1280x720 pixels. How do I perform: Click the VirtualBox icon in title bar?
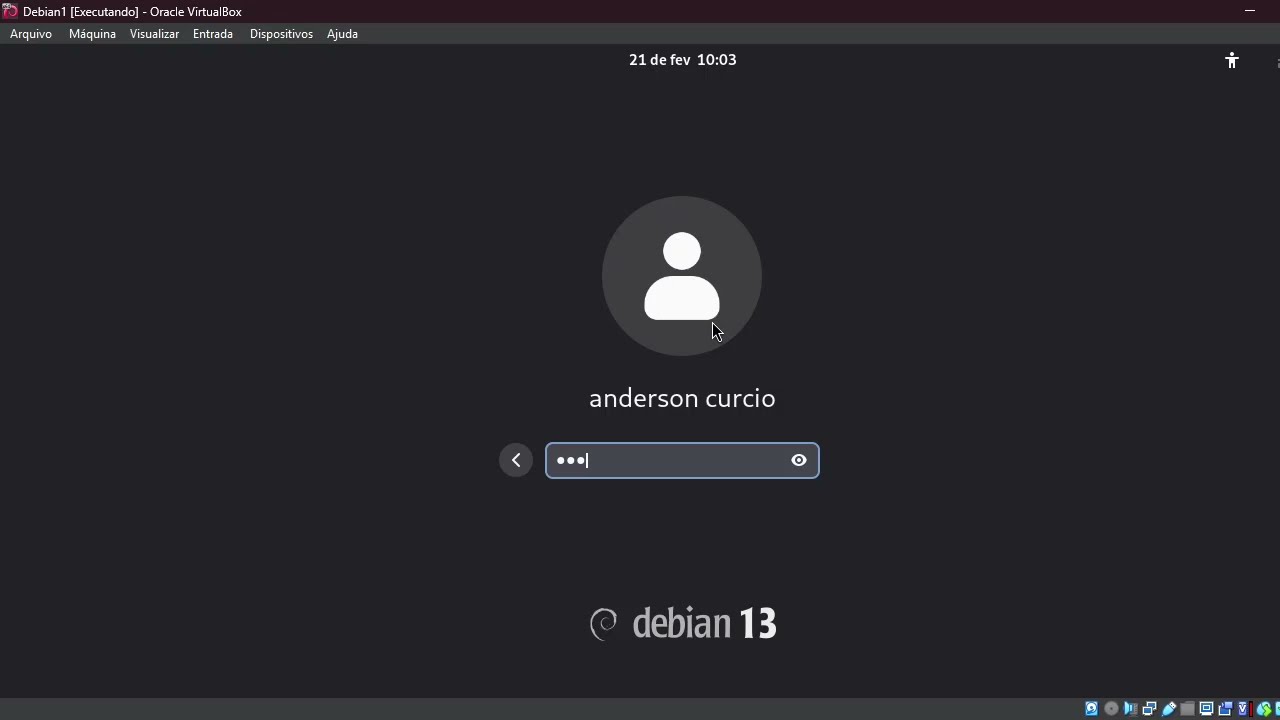[10, 11]
